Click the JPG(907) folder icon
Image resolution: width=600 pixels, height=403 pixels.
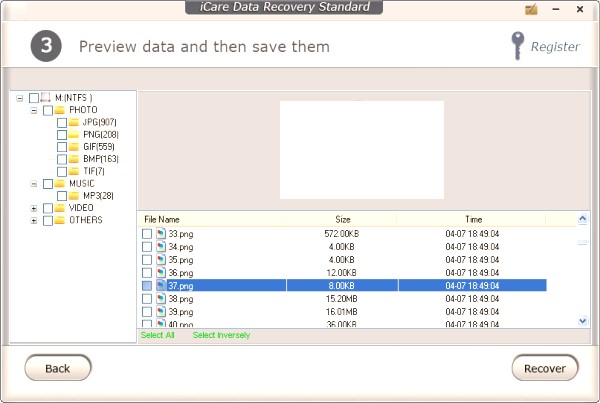click(x=73, y=122)
